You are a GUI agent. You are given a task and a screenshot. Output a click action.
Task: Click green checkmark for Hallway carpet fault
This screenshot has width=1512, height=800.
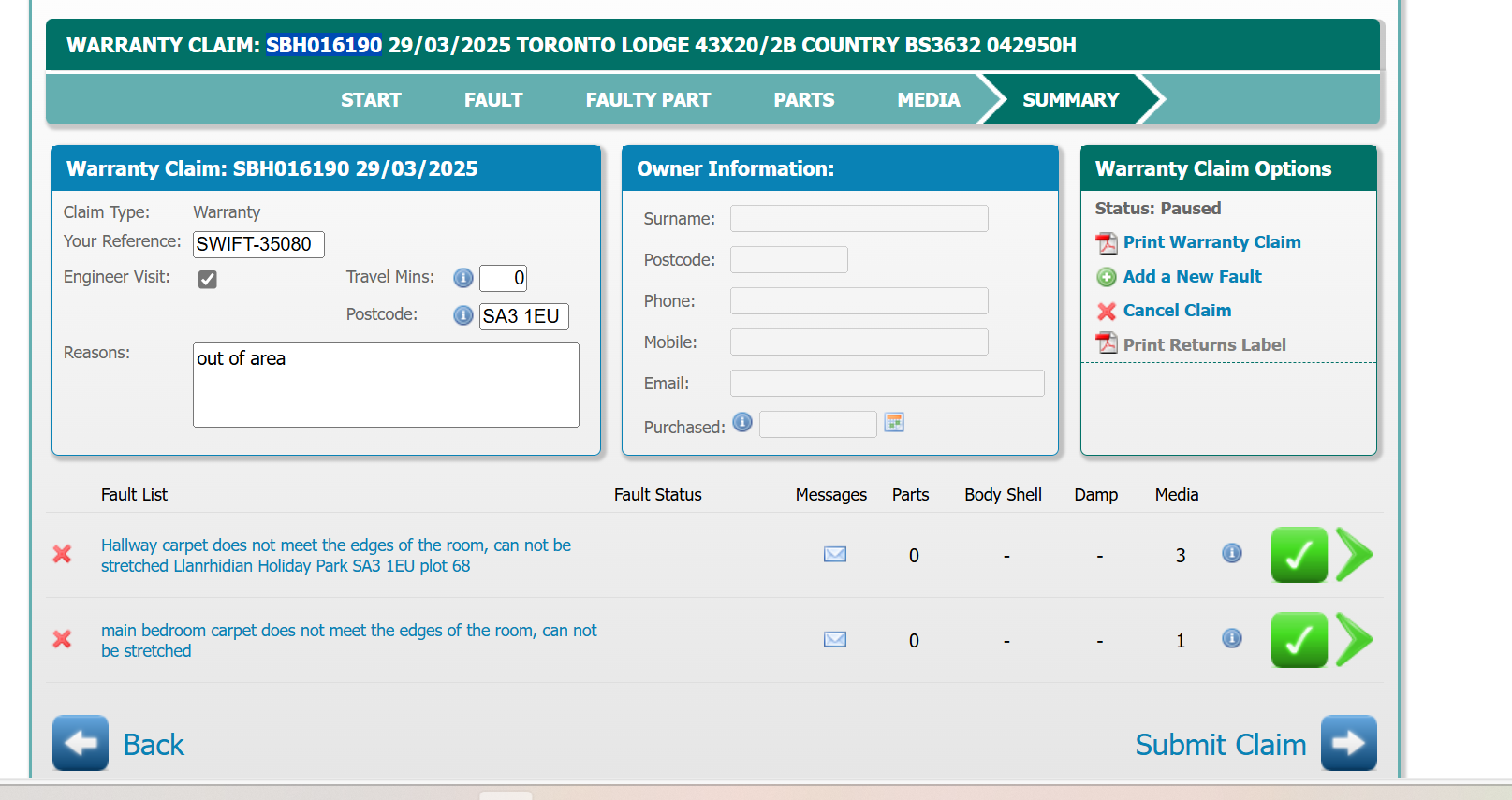coord(1299,555)
